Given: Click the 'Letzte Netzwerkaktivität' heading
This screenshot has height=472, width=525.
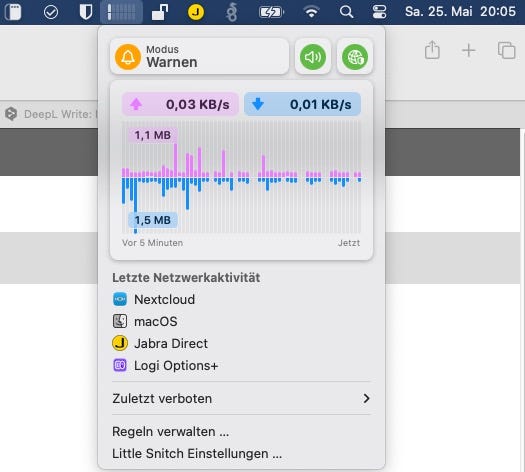Looking at the screenshot, I should [186, 278].
